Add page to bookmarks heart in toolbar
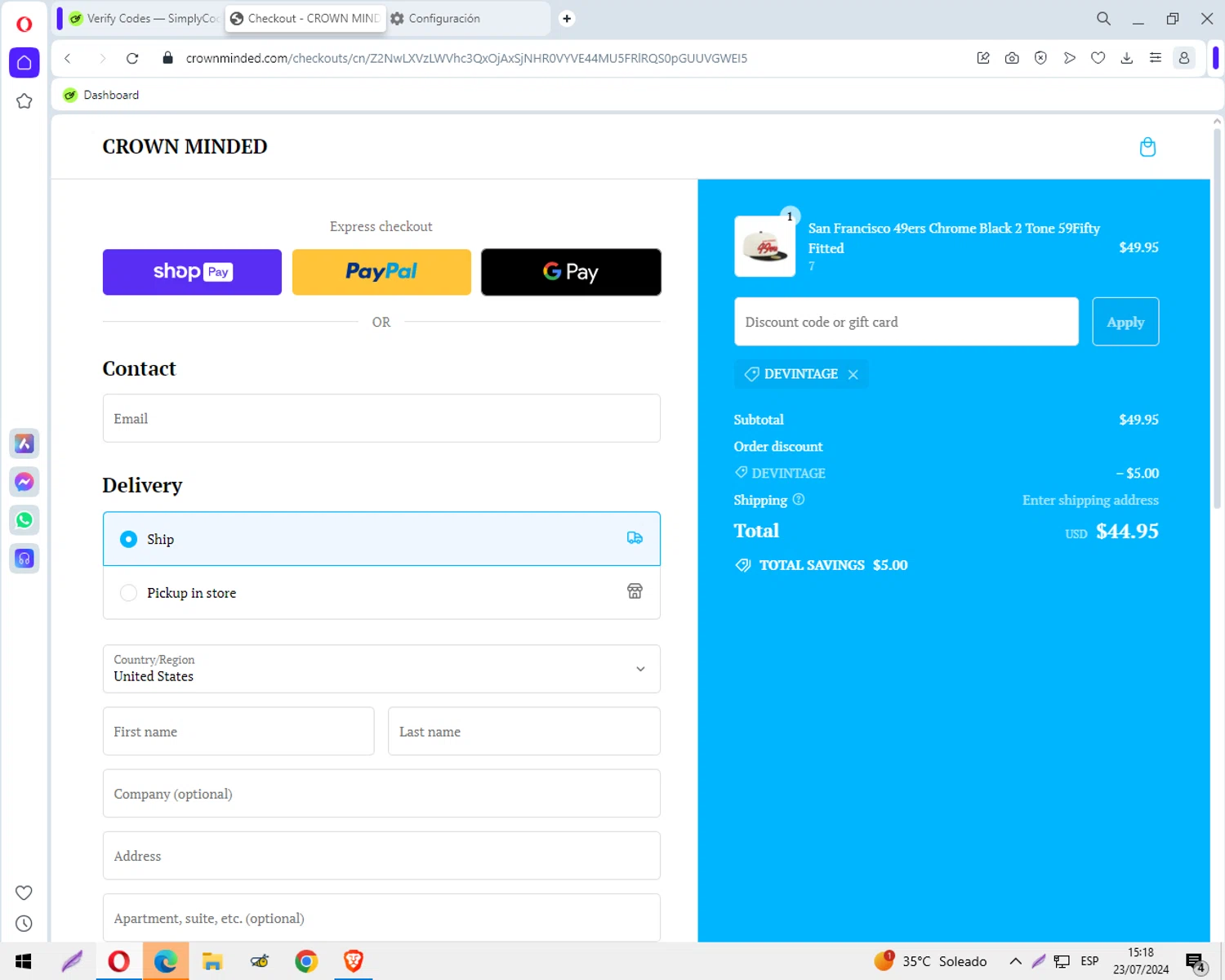 [1098, 58]
